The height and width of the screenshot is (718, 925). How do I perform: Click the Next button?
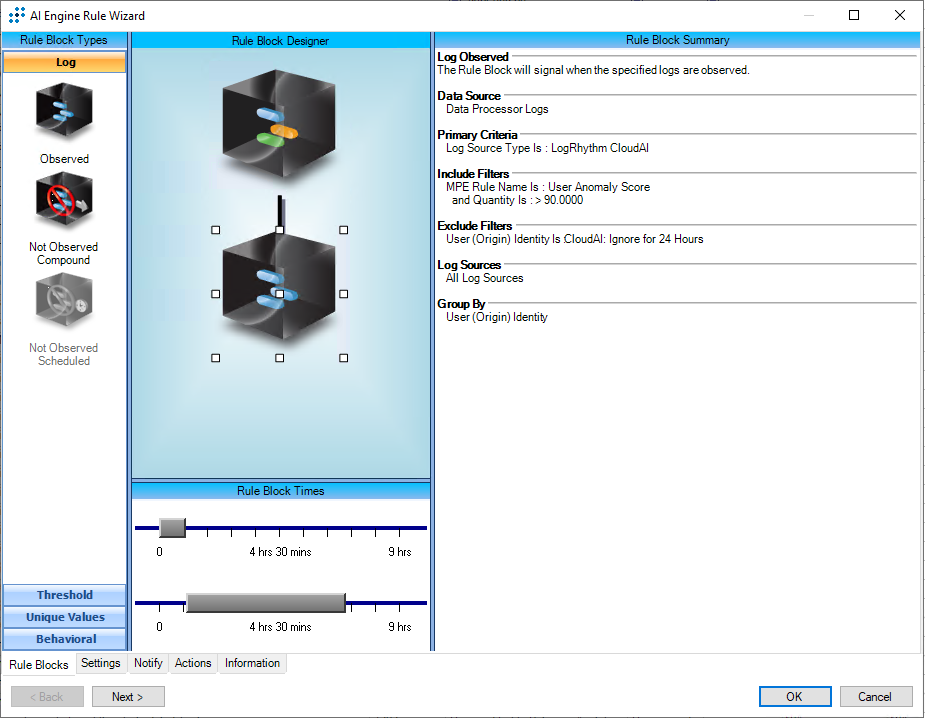(x=128, y=697)
